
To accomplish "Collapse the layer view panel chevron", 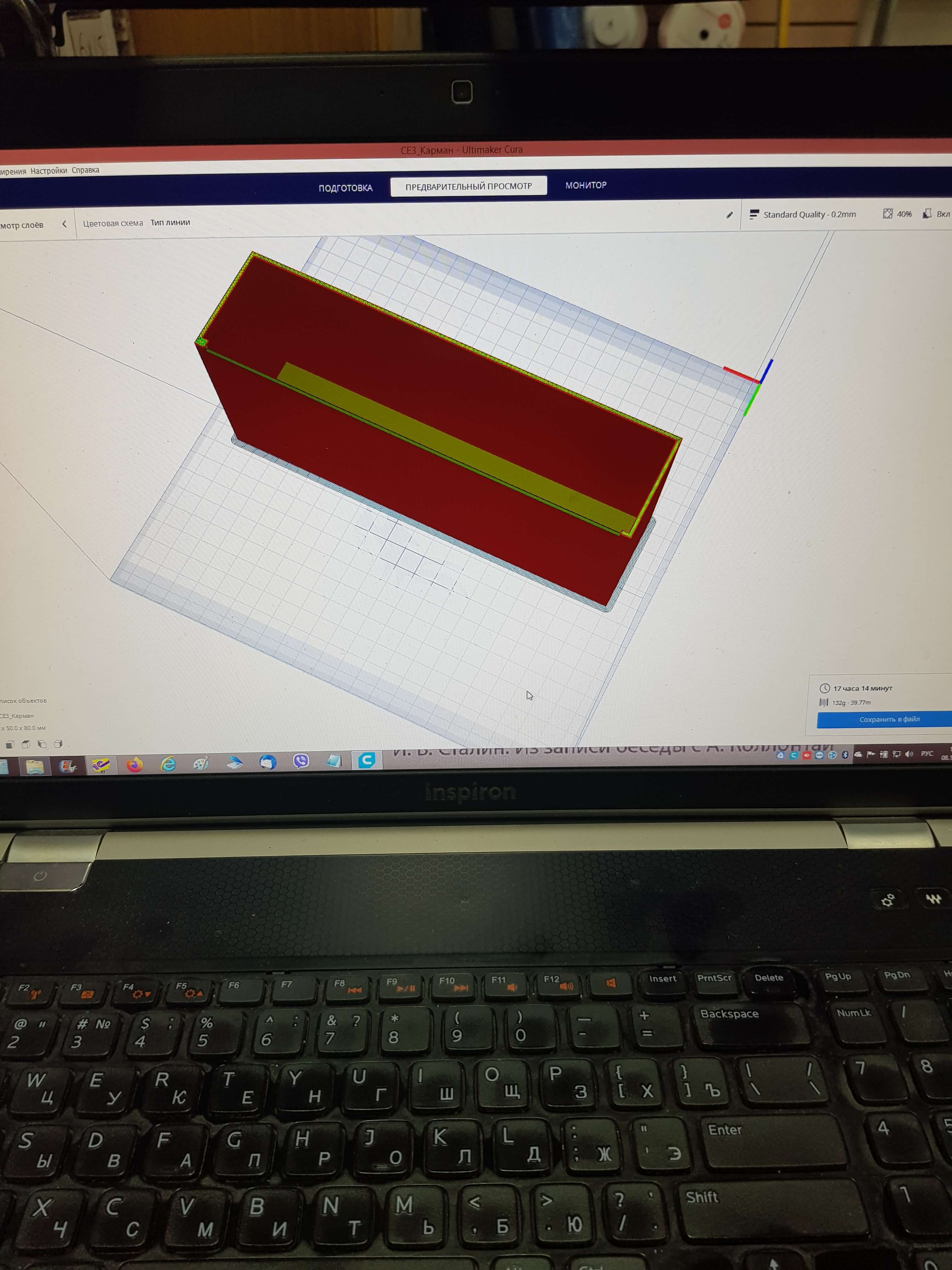I will [x=64, y=224].
